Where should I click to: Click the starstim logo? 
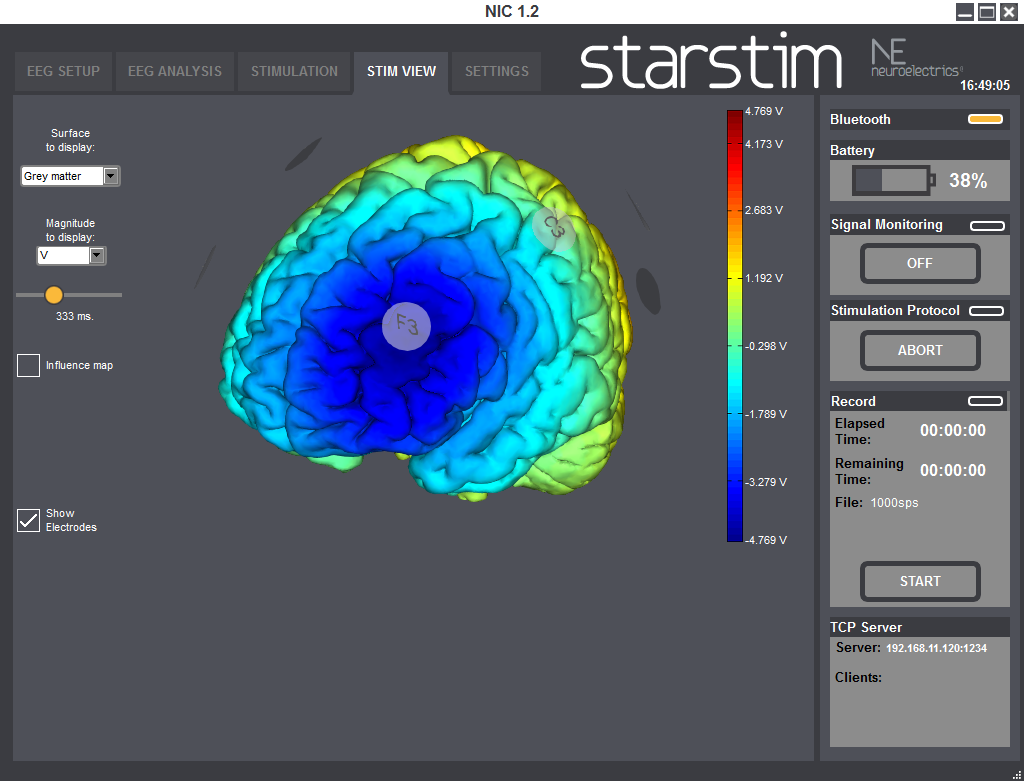(x=711, y=61)
